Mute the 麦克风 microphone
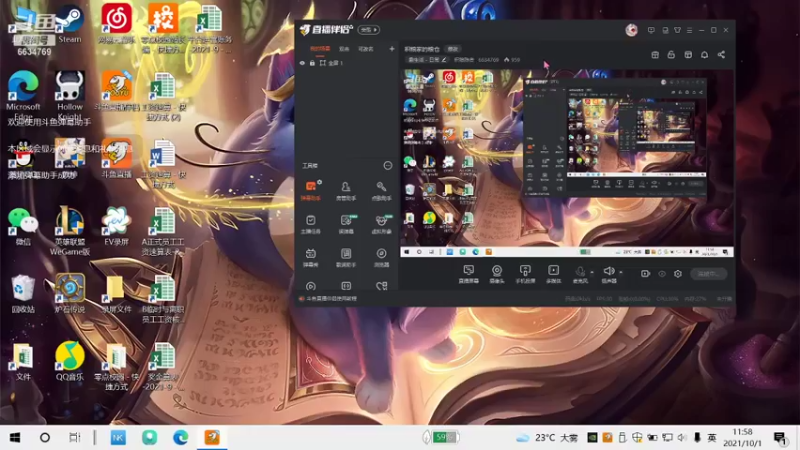800x450 pixels. (580, 273)
